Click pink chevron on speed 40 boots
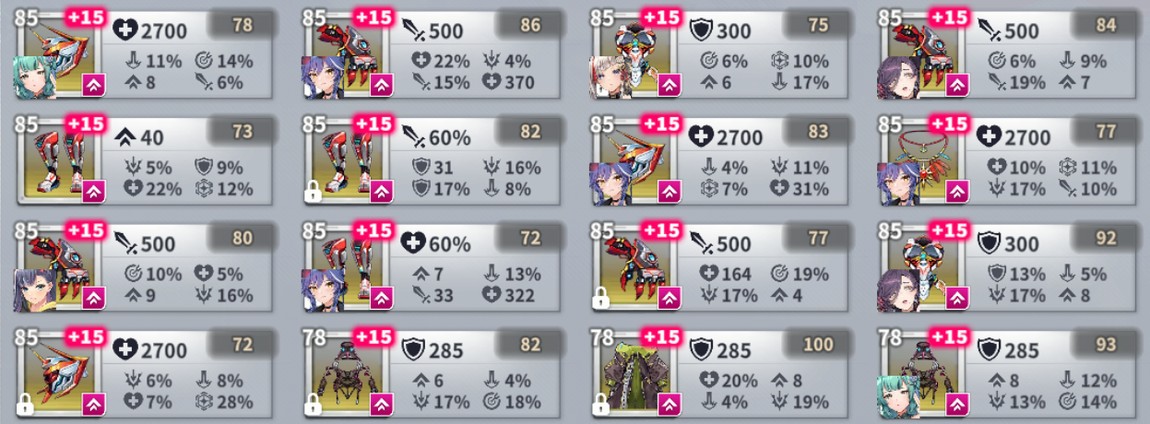This screenshot has height=424, width=1150. click(92, 192)
